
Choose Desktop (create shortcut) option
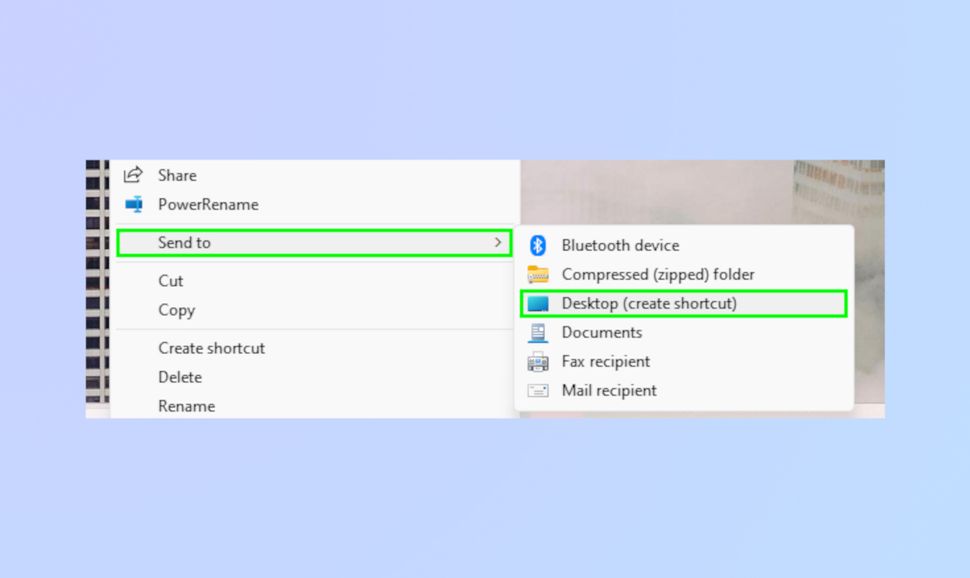651,303
